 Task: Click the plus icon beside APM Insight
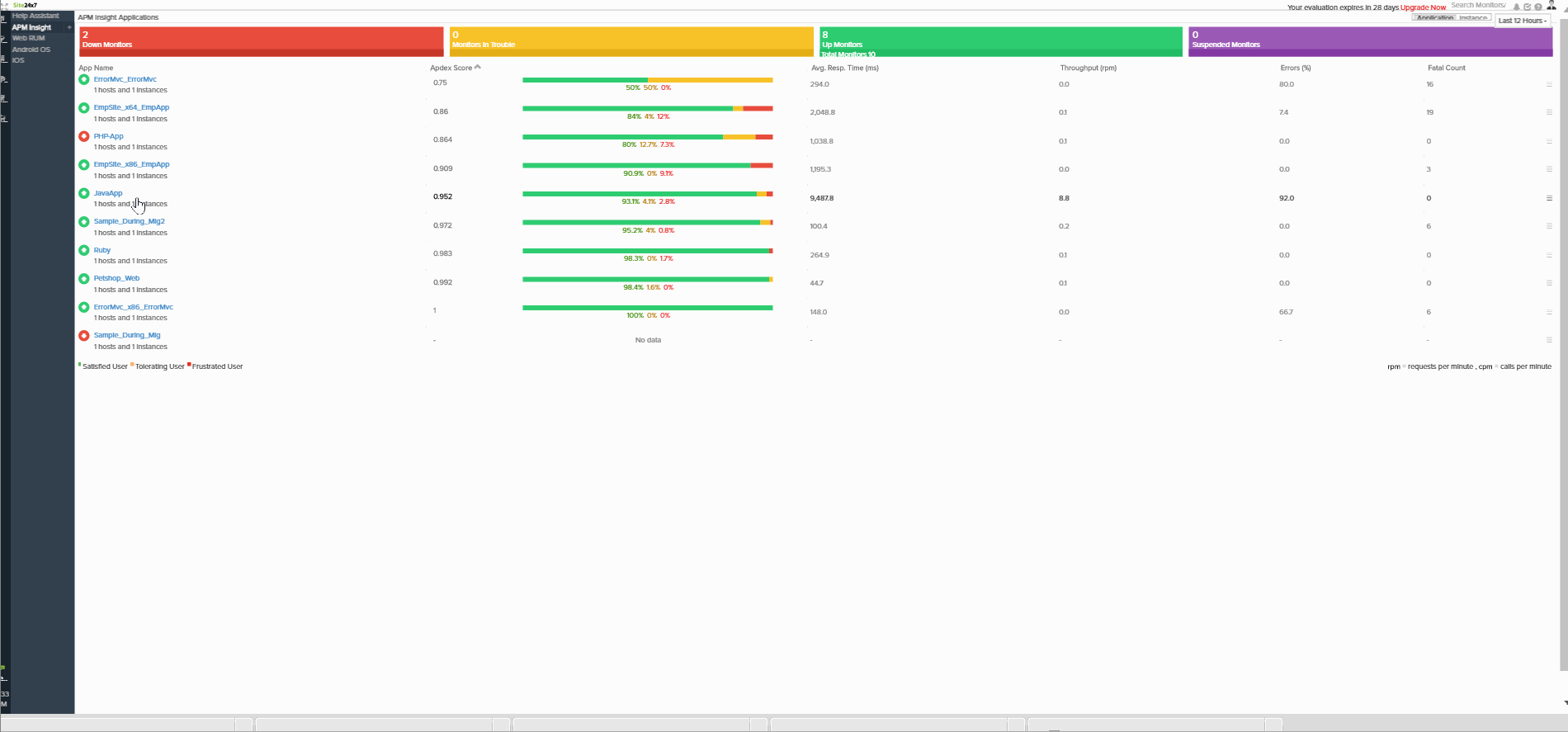click(69, 27)
